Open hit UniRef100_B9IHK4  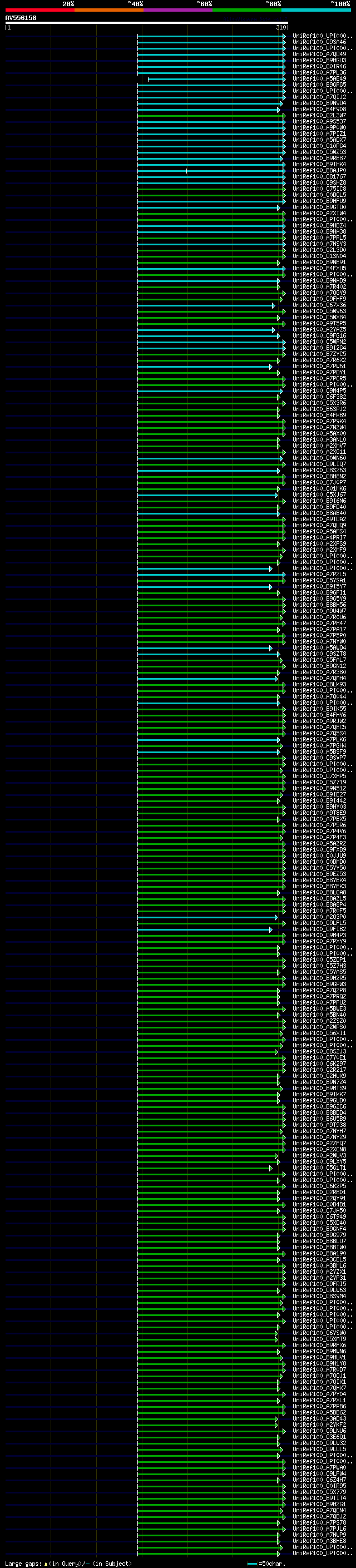319,164
